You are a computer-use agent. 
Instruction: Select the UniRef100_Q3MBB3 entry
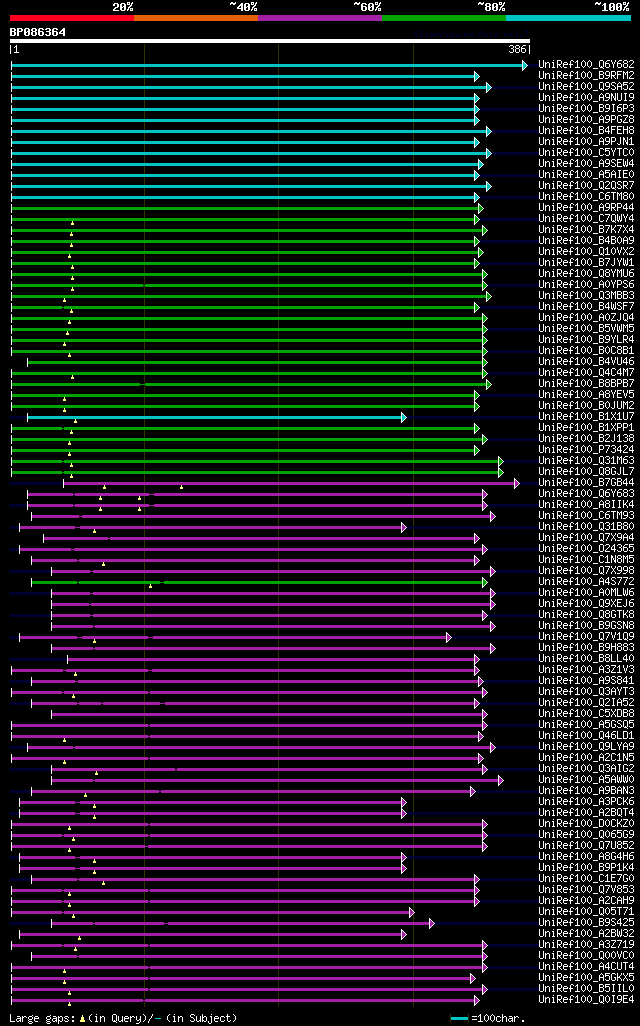(586, 296)
